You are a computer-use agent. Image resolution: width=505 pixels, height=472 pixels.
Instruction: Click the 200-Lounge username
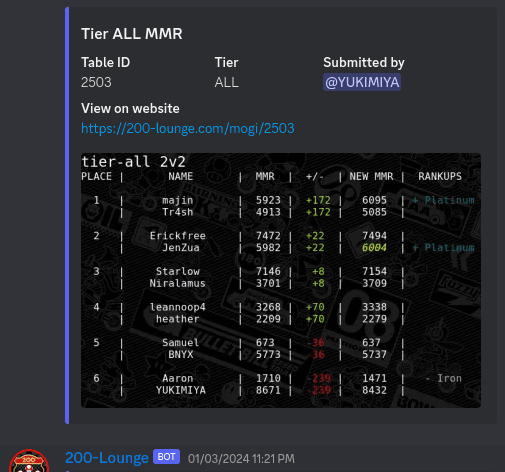pyautogui.click(x=107, y=458)
